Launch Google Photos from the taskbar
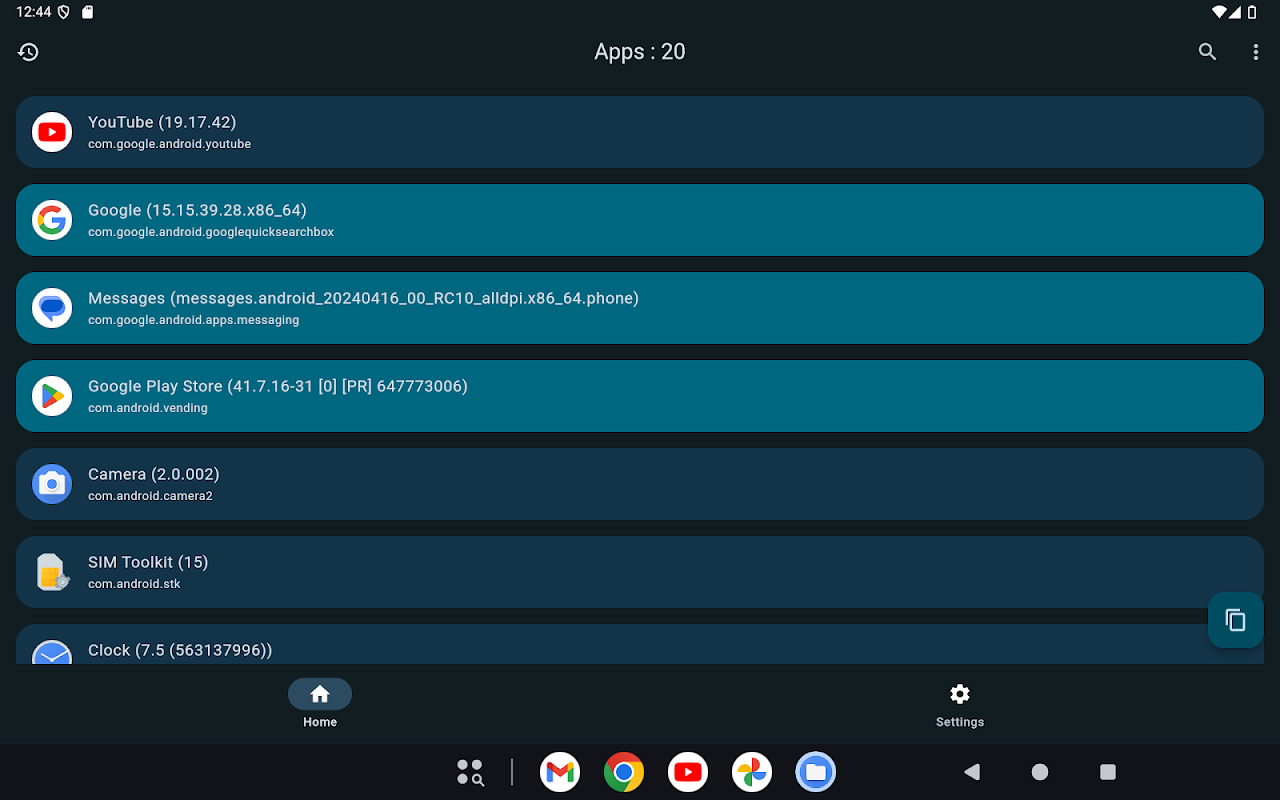 pyautogui.click(x=752, y=772)
